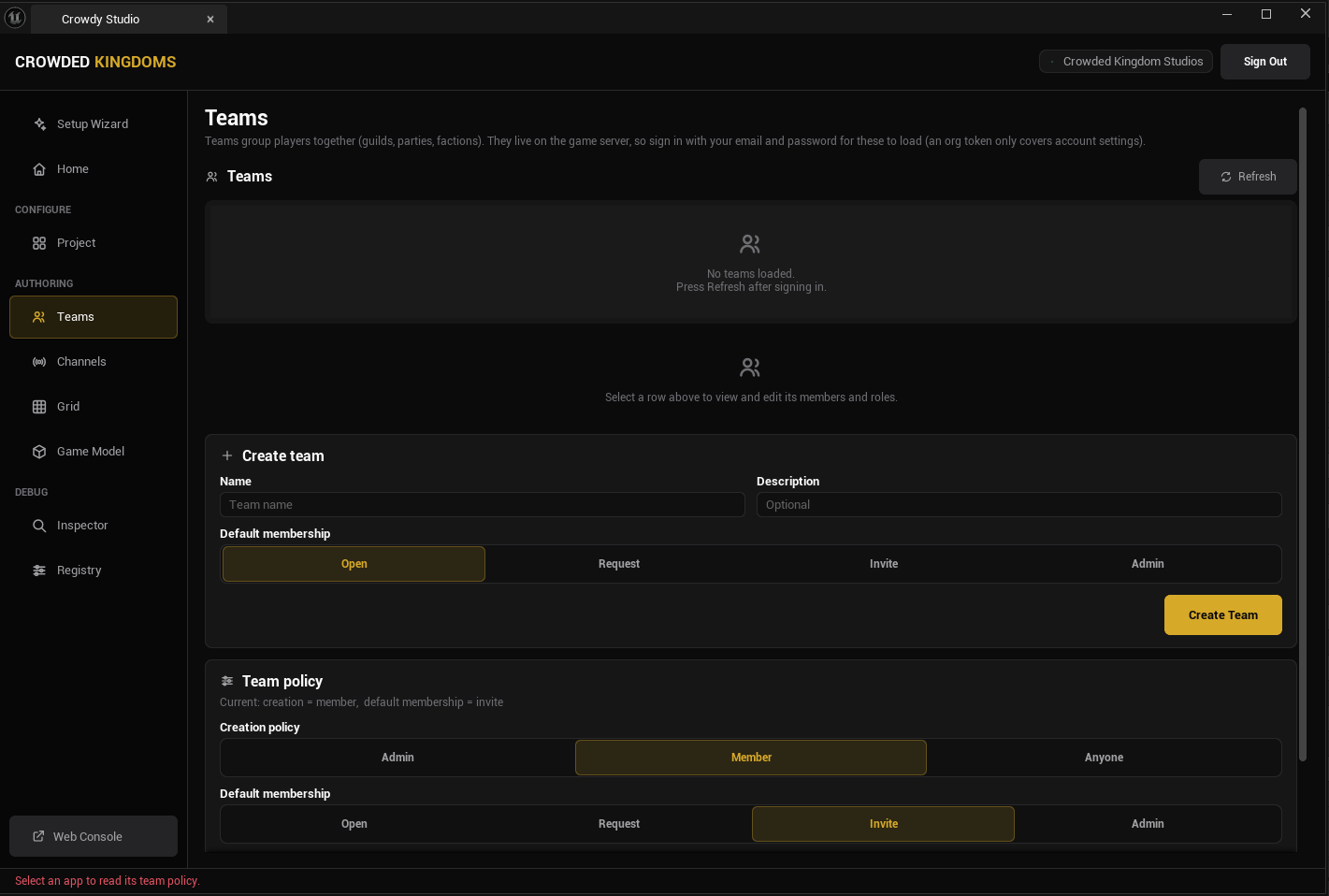Click the CROWDED KINGDOMS logo text
The image size is (1329, 896).
tap(95, 62)
